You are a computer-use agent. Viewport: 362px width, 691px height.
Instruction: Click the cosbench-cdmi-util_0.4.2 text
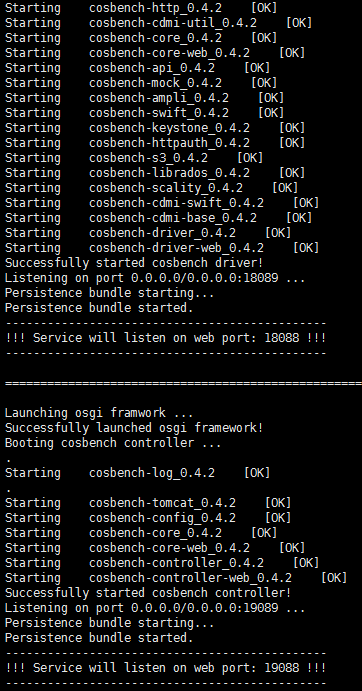coord(173,23)
